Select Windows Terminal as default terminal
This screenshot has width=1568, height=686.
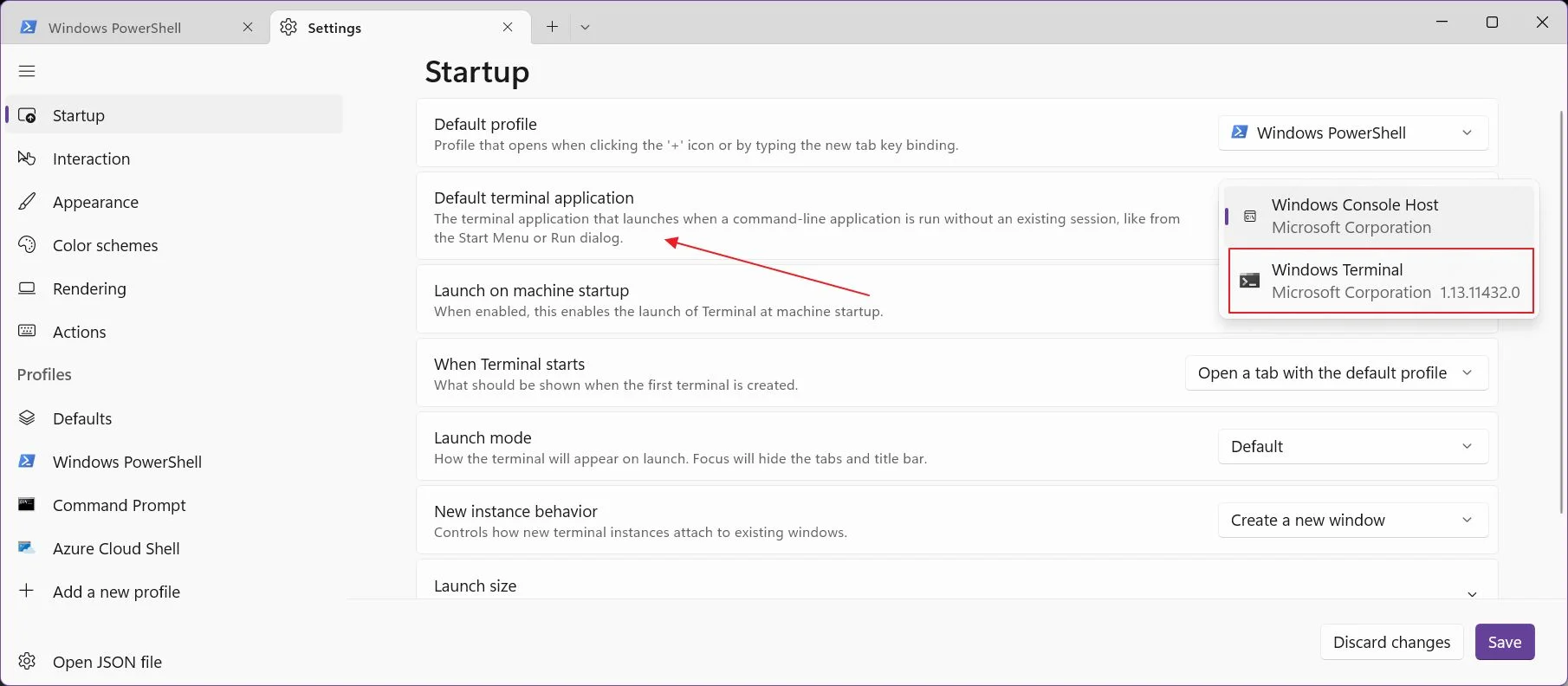[x=1381, y=281]
